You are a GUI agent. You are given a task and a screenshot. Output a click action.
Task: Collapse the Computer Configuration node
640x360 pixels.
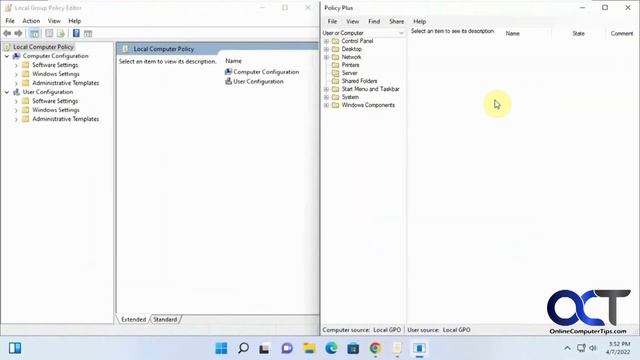pos(7,56)
